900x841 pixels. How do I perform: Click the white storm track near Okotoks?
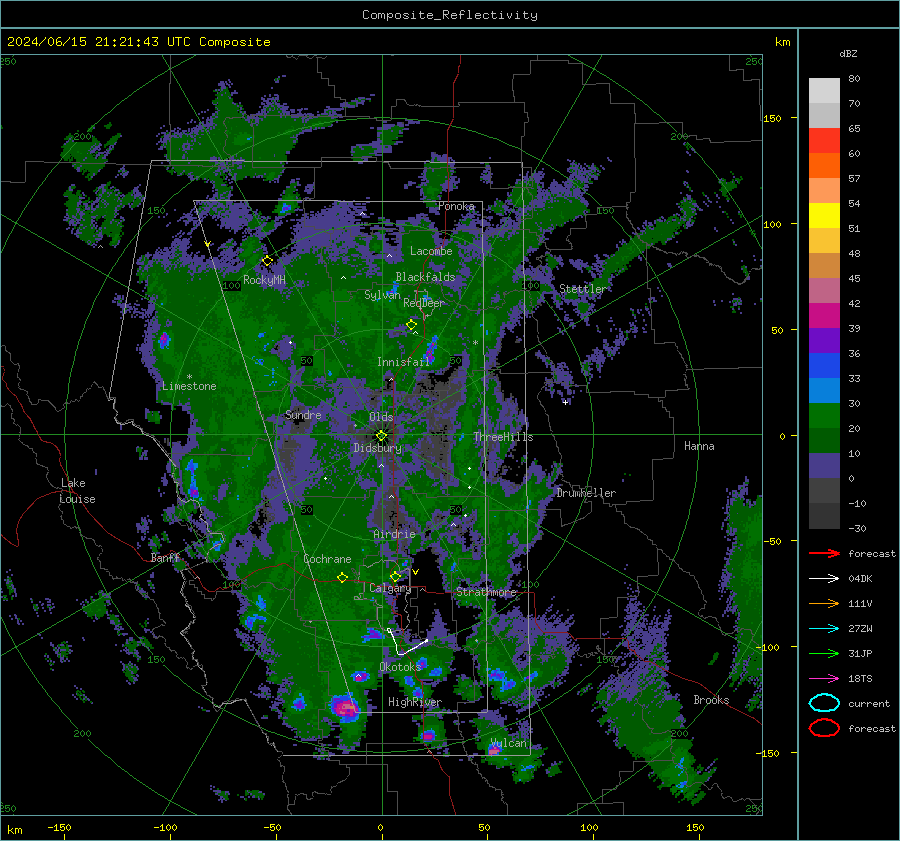(406, 642)
